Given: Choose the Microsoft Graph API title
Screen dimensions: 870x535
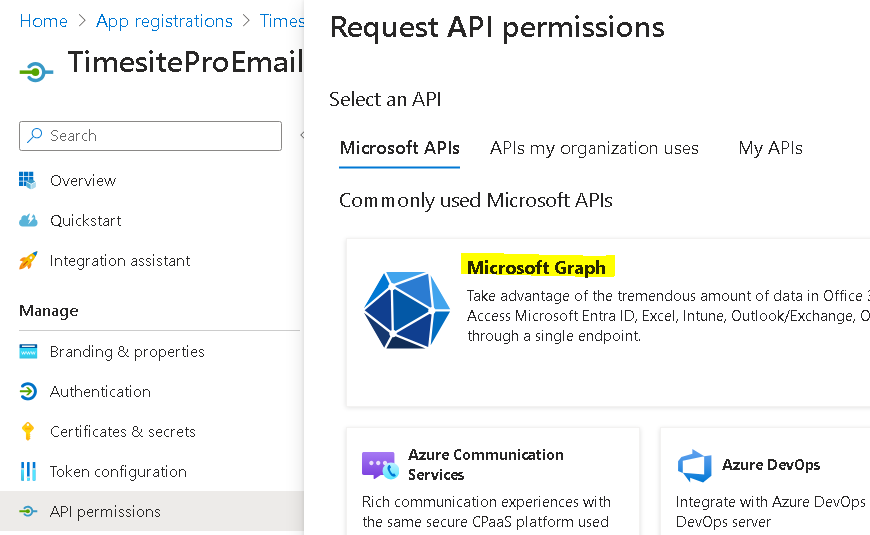Looking at the screenshot, I should [x=536, y=267].
